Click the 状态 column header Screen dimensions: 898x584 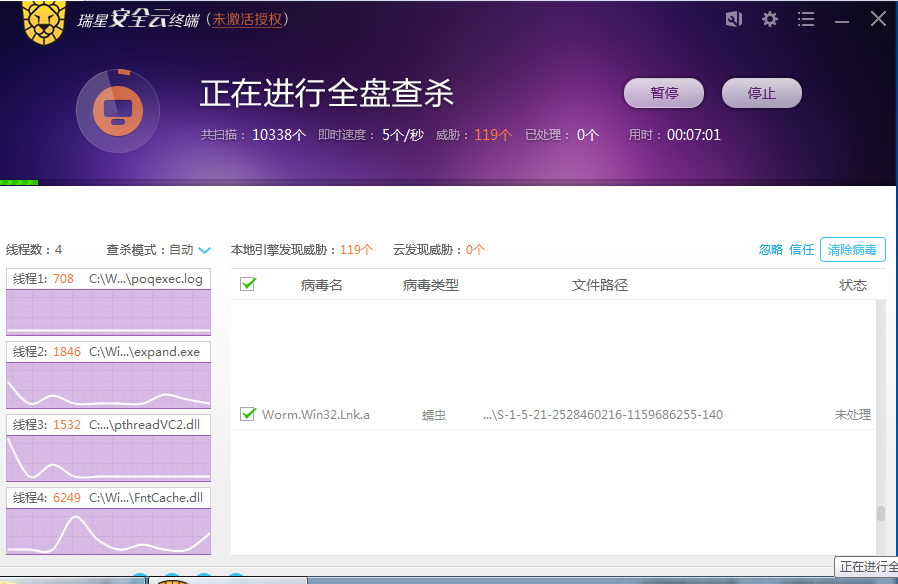pos(853,285)
